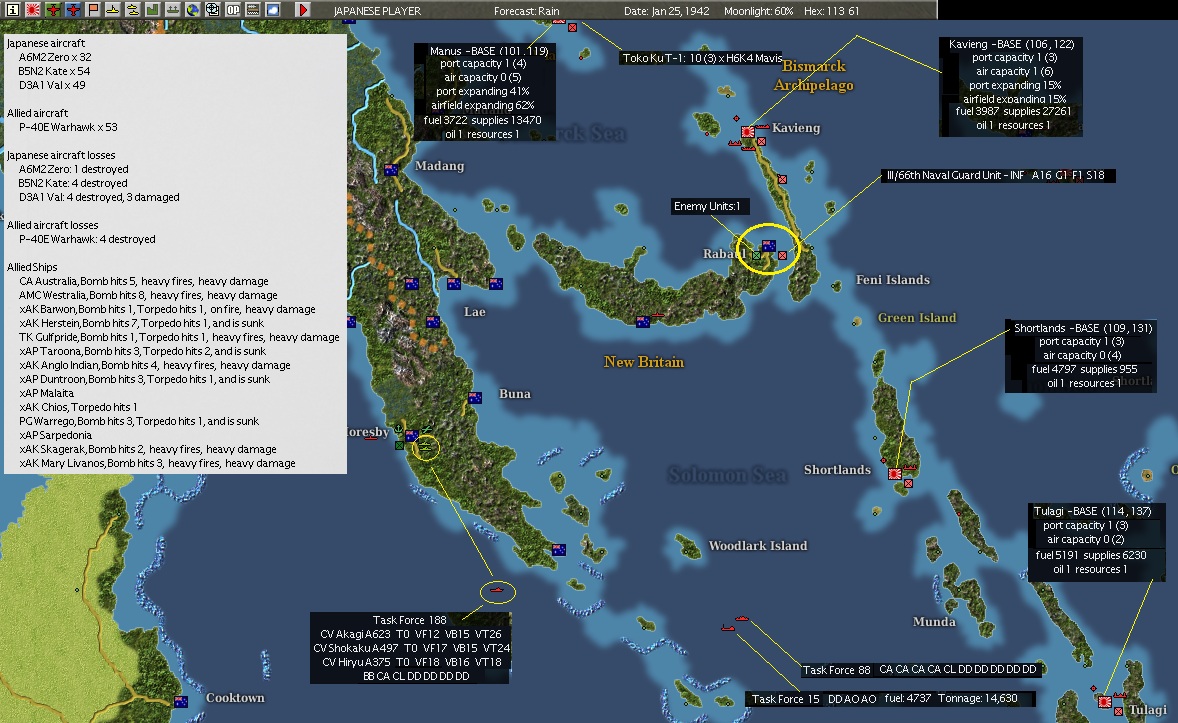Click the CA Australia damage report line
The width and height of the screenshot is (1178, 723).
click(143, 281)
